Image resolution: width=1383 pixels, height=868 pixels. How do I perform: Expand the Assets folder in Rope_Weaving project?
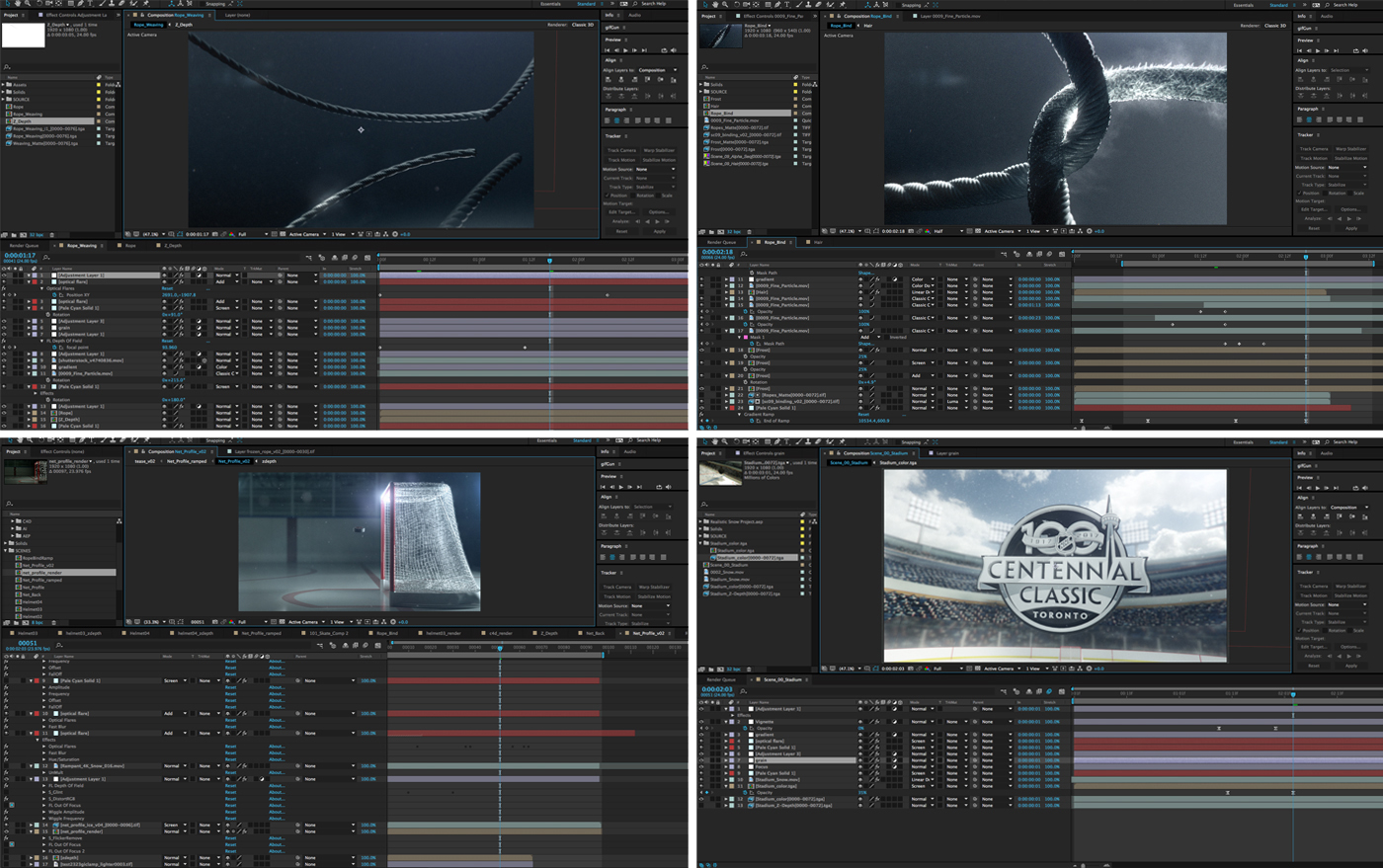pos(4,85)
